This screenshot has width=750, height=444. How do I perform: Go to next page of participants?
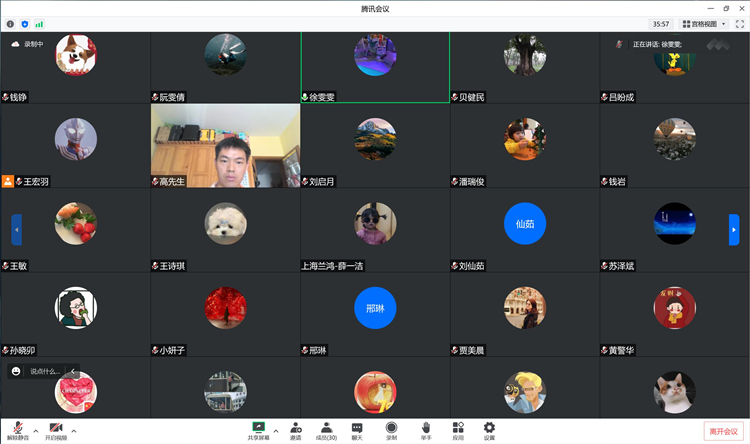coord(734,230)
